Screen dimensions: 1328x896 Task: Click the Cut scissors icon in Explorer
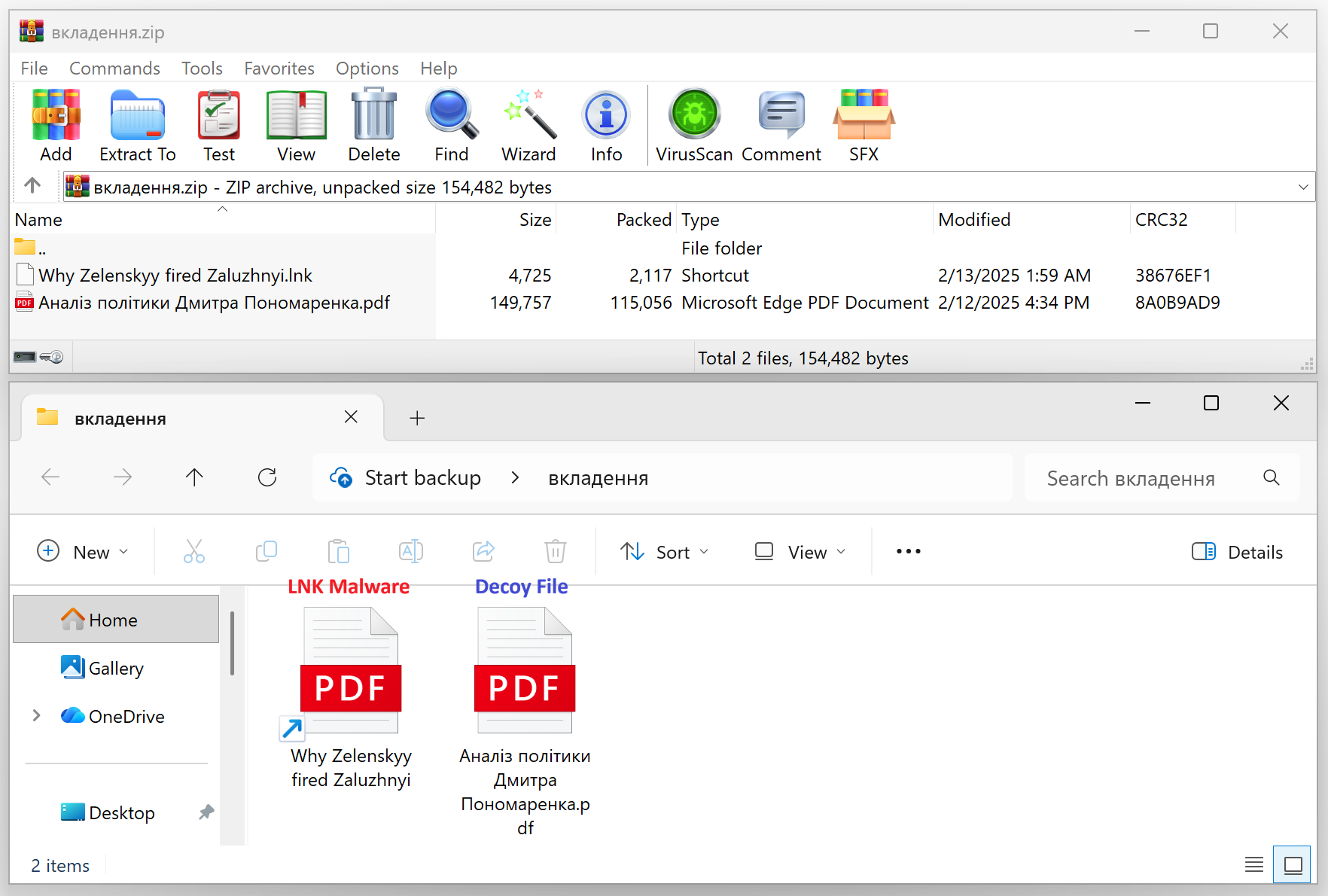[194, 552]
